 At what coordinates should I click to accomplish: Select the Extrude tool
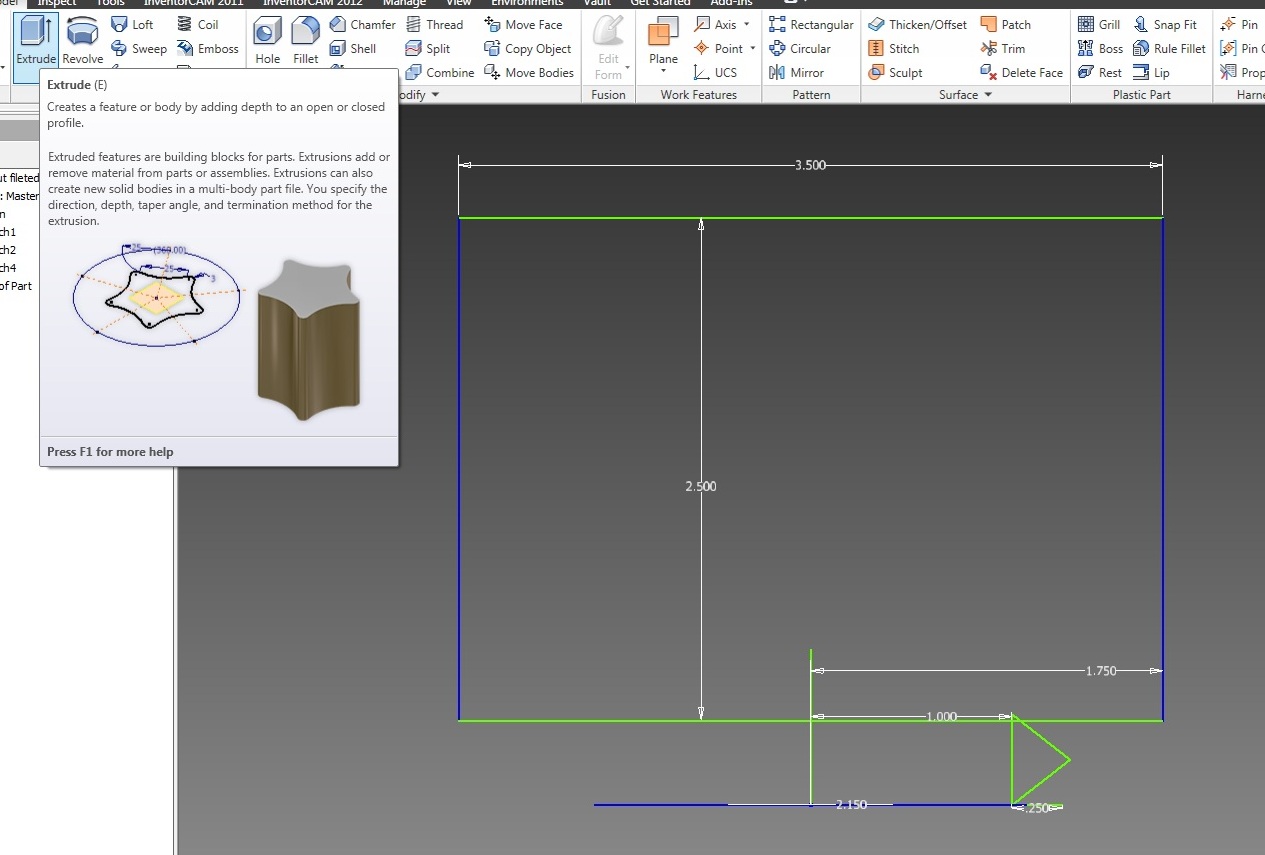(x=36, y=40)
